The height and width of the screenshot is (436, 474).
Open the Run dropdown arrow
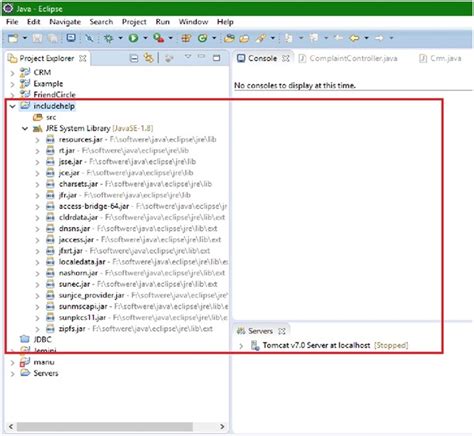click(145, 38)
